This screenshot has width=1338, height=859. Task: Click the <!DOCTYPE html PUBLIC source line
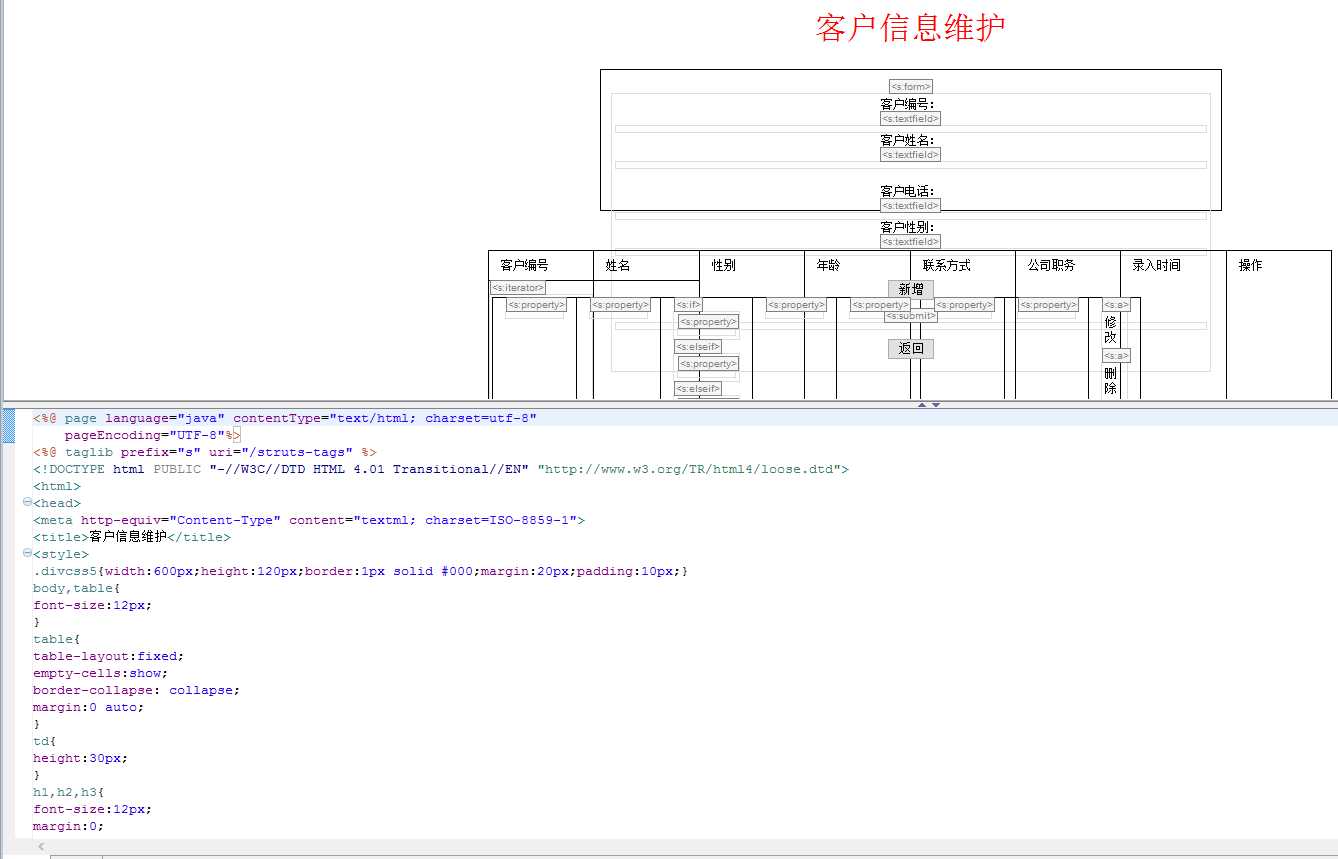(x=441, y=469)
